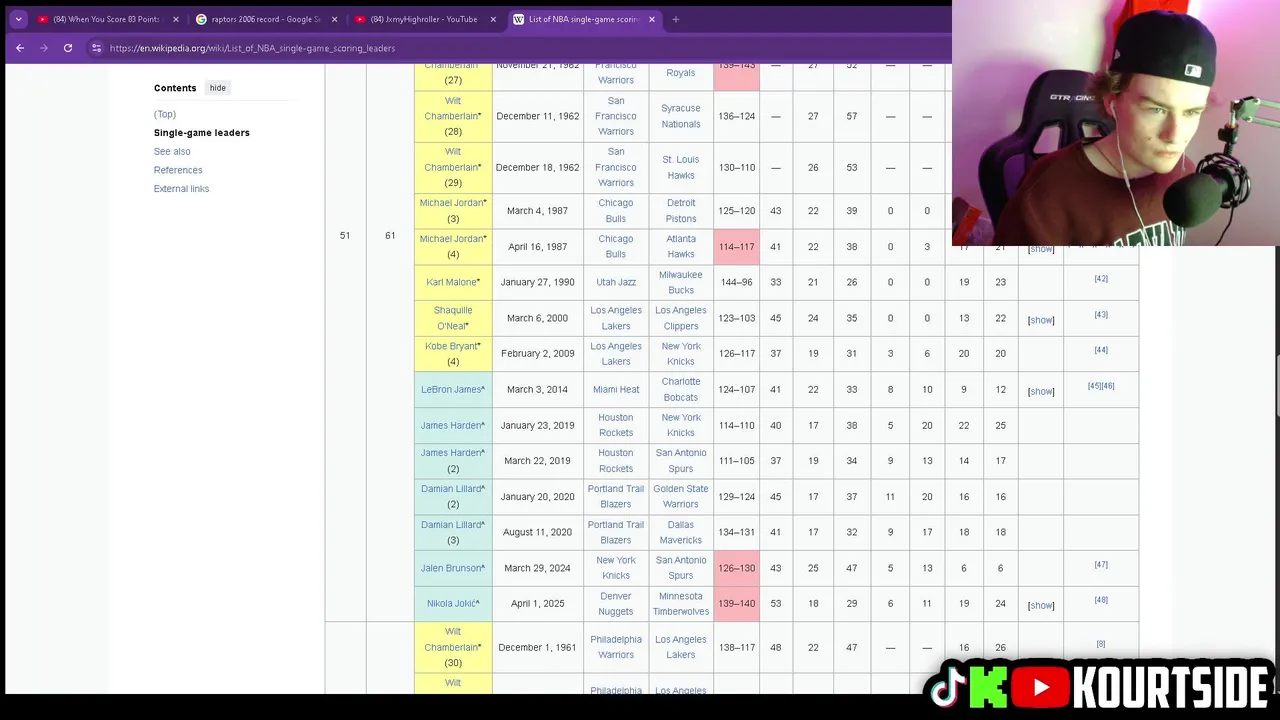Jump to (Top) in Contents

pyautogui.click(x=165, y=114)
